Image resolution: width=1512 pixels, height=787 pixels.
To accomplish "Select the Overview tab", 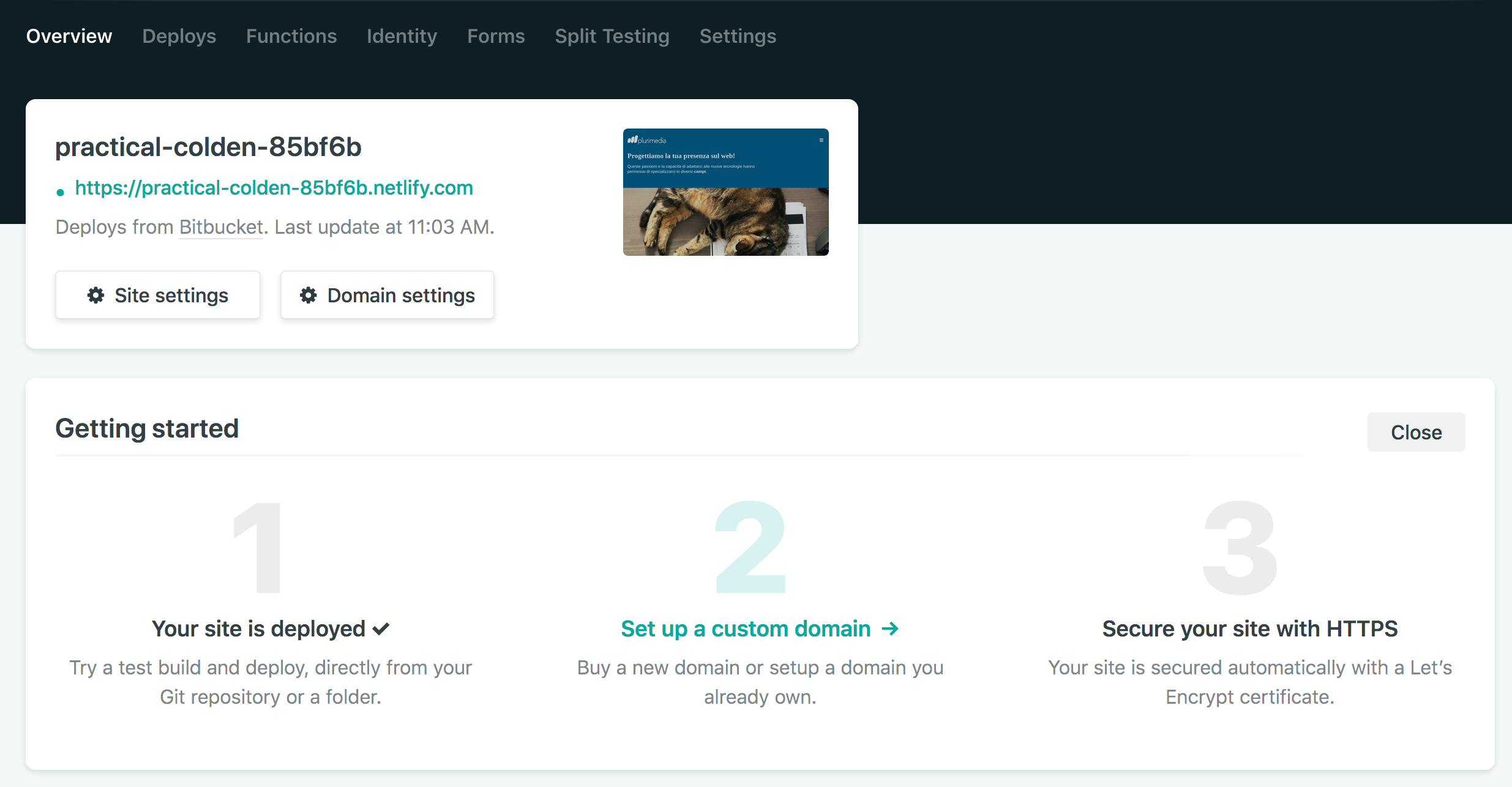I will (x=69, y=36).
